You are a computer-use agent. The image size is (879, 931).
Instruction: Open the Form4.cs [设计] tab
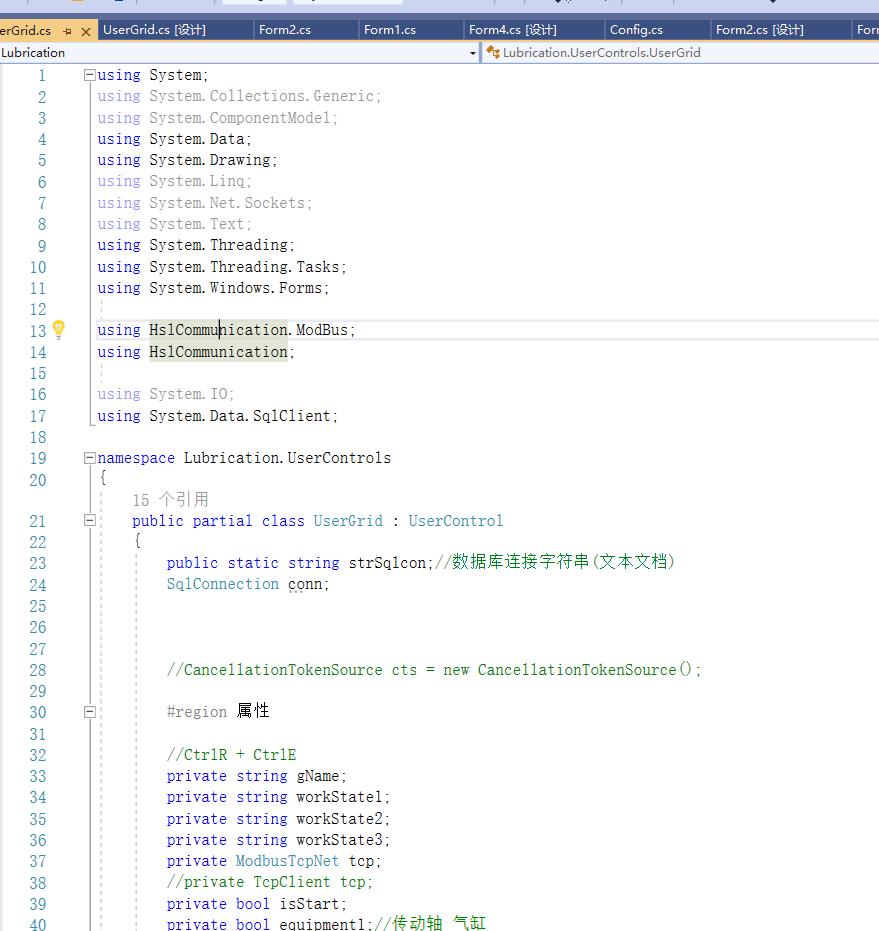[x=512, y=30]
